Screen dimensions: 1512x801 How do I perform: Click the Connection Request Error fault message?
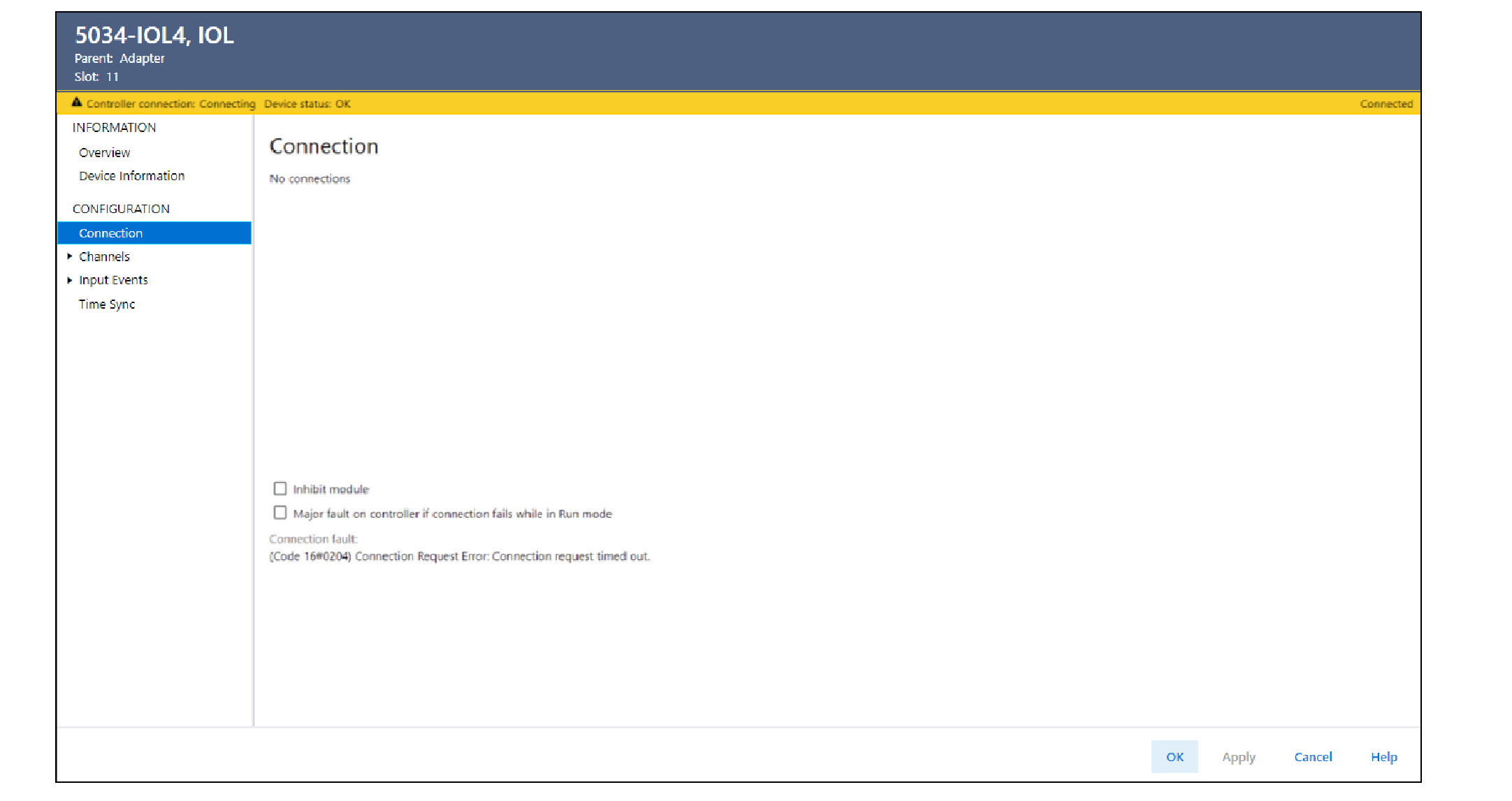[460, 556]
